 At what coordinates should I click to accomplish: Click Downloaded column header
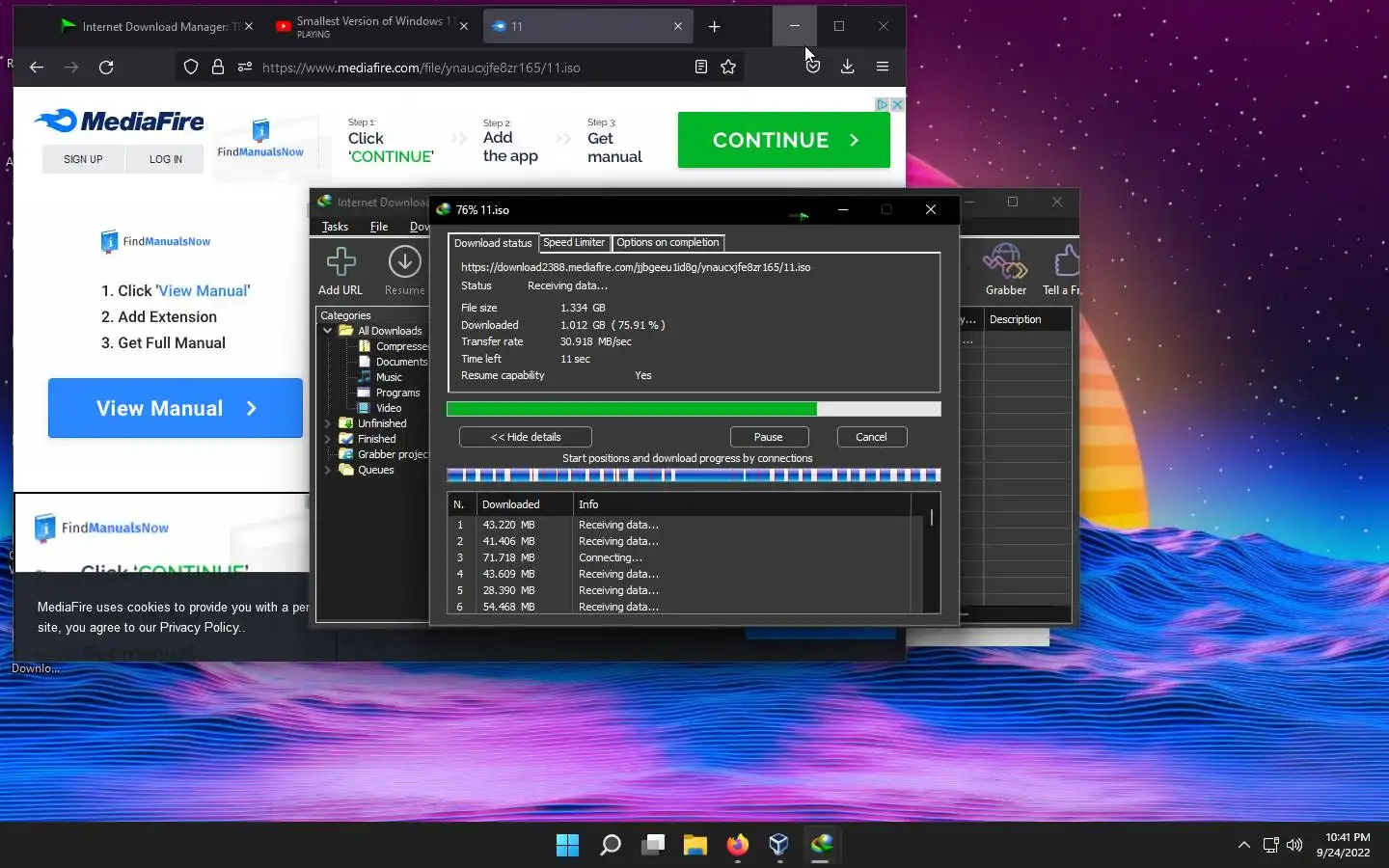point(525,504)
